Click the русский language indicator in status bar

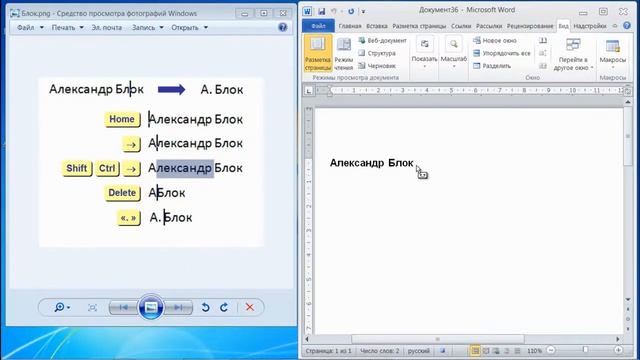pos(419,351)
